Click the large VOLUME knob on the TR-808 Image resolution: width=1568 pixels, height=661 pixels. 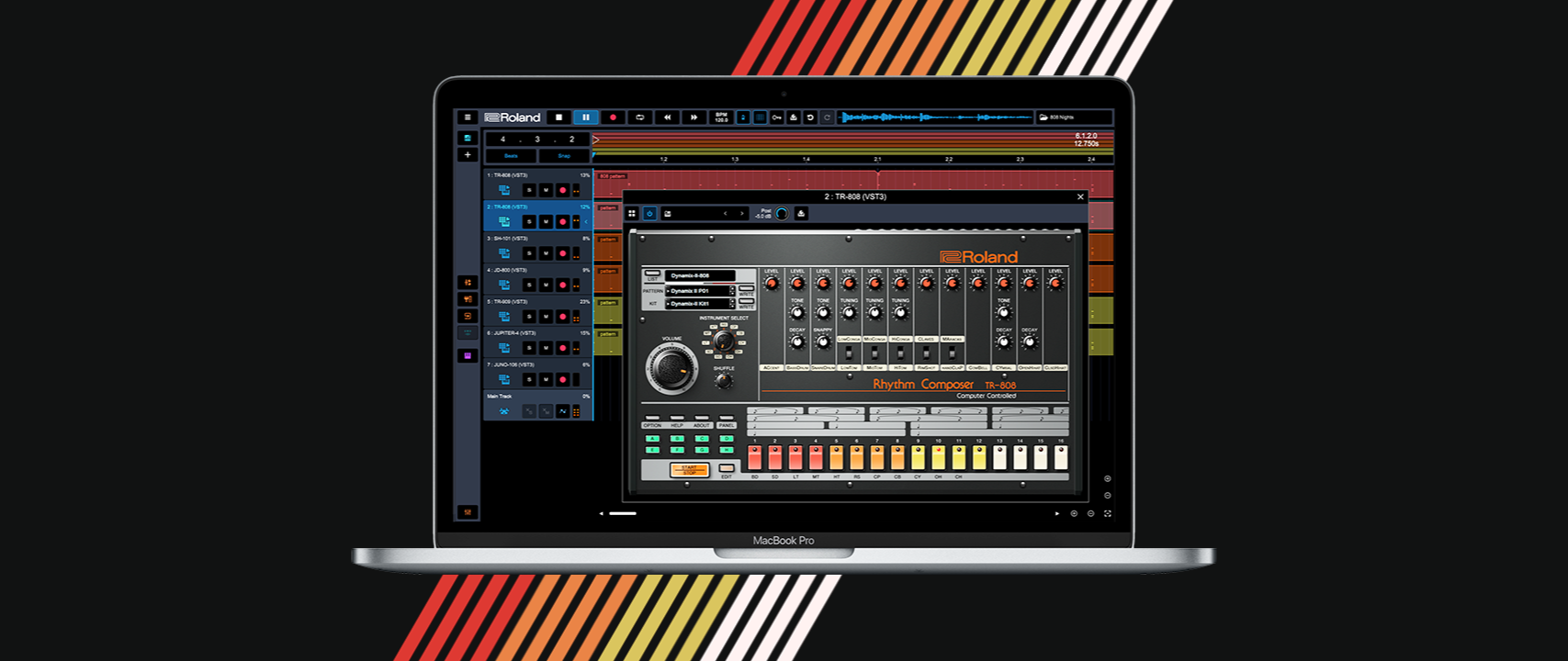coord(671,368)
